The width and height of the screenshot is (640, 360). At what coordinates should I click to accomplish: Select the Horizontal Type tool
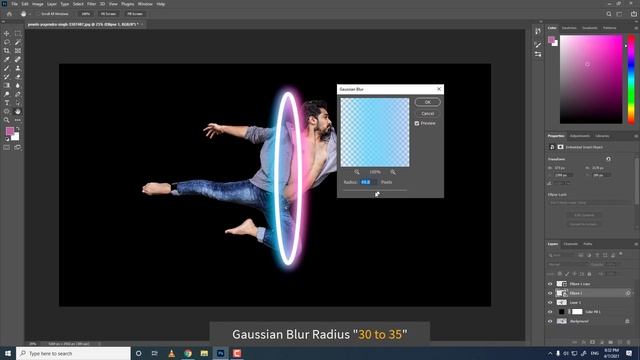(x=7, y=102)
